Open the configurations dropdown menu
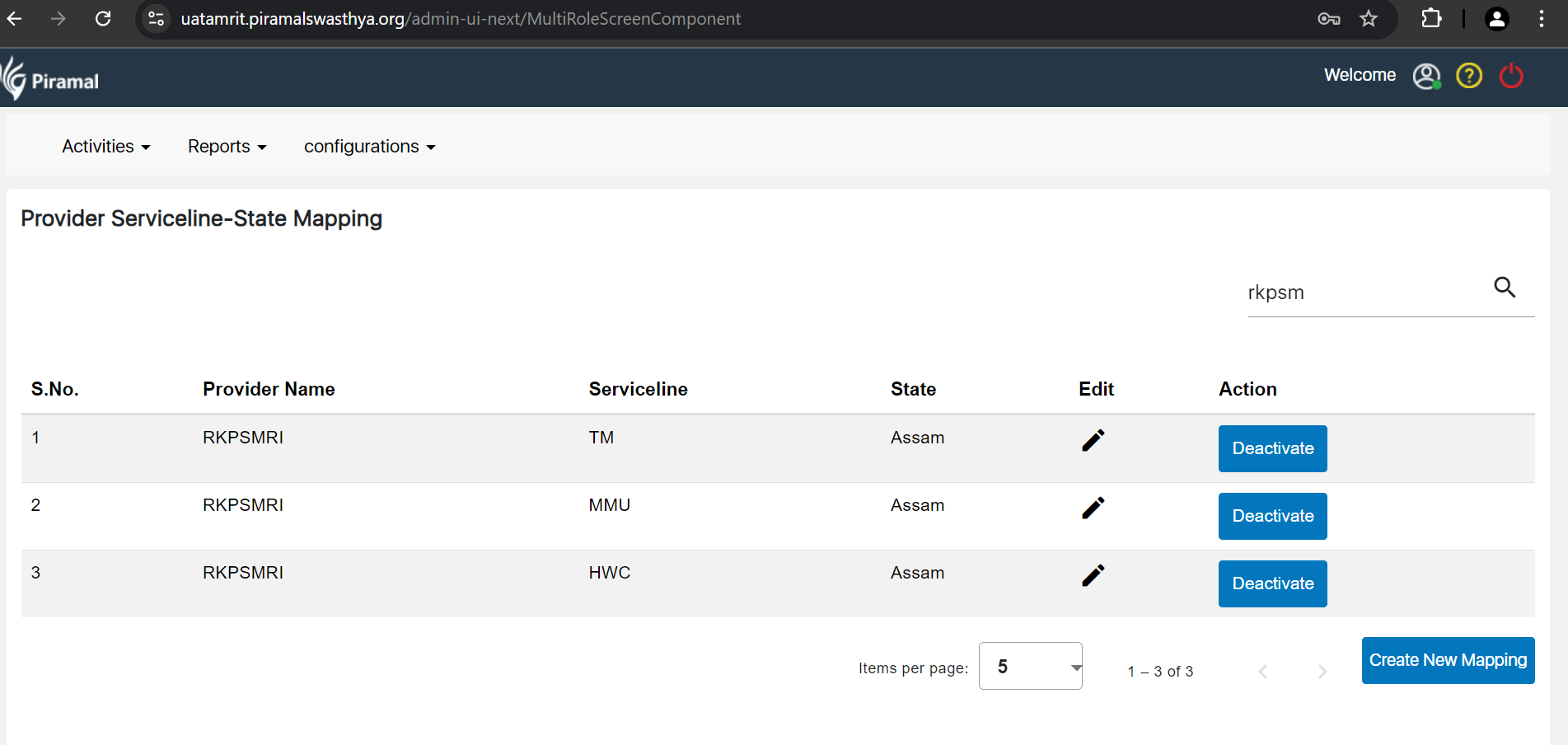The width and height of the screenshot is (1568, 745). [369, 147]
